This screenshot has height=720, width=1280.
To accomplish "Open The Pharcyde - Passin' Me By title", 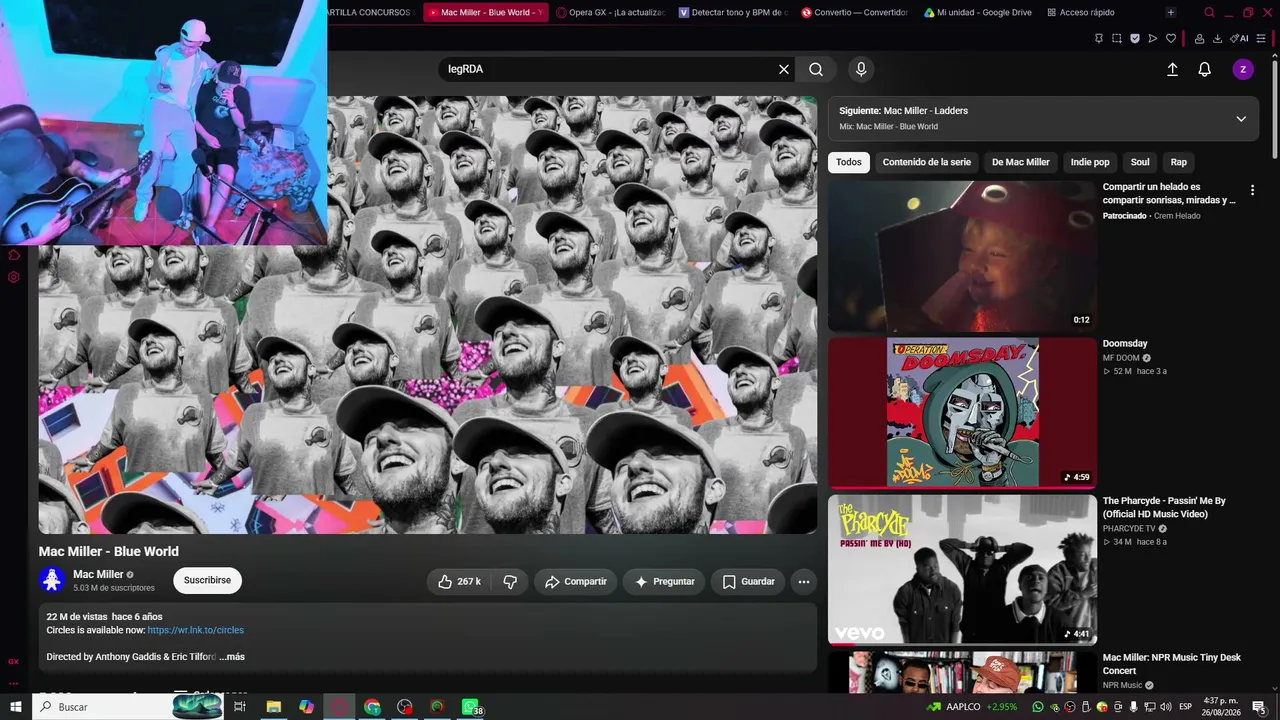I will click(x=1164, y=508).
